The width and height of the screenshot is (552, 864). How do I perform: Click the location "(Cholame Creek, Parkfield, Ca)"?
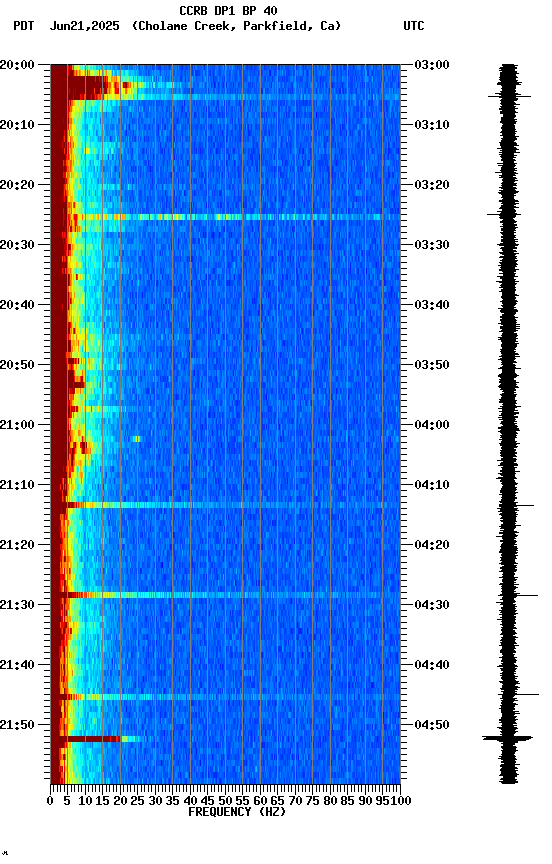(236, 26)
